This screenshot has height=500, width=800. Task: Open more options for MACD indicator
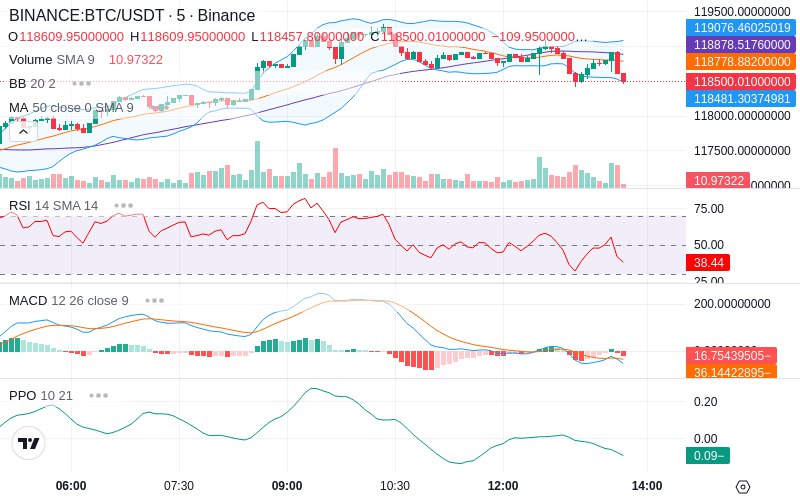point(155,301)
